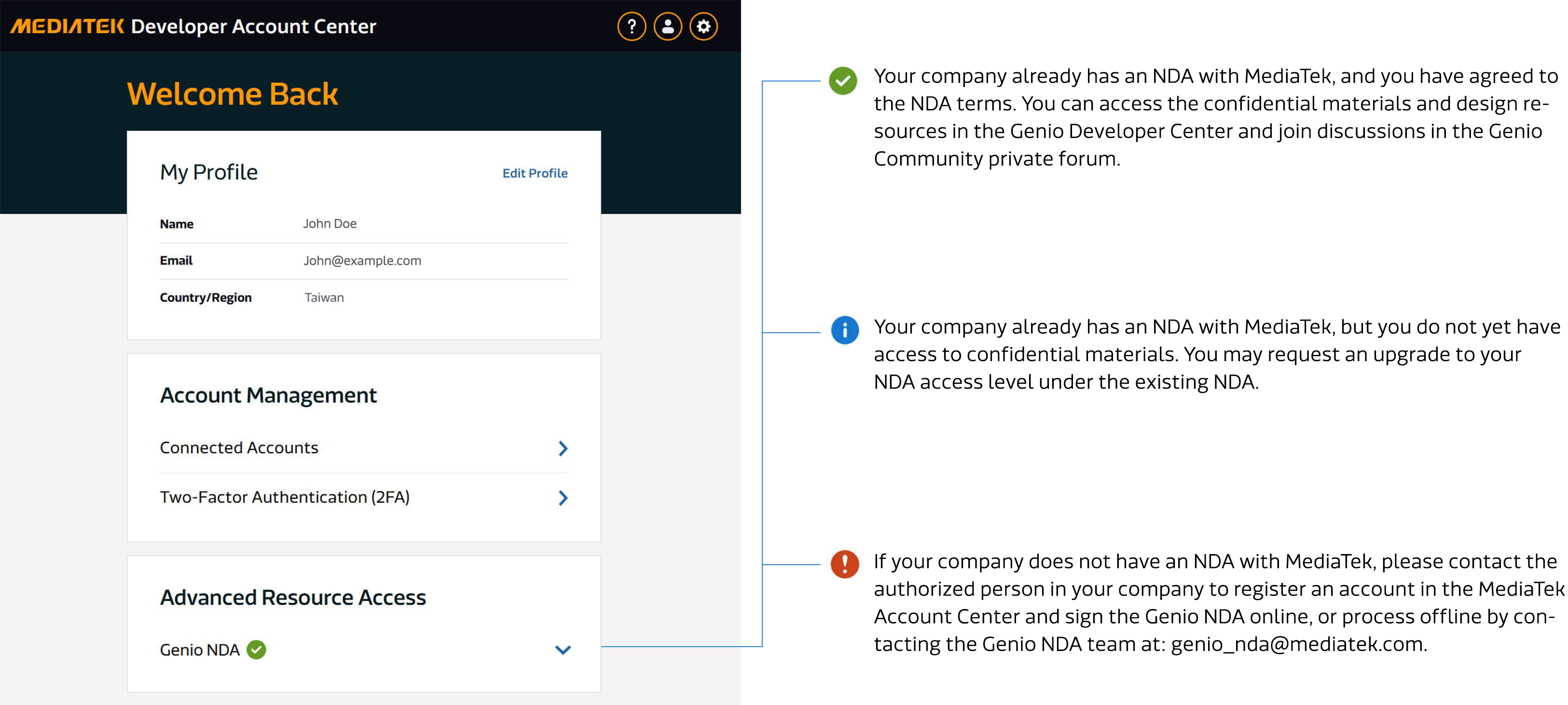Select the country value Taiwan
The width and height of the screenshot is (1568, 705).
click(x=324, y=298)
